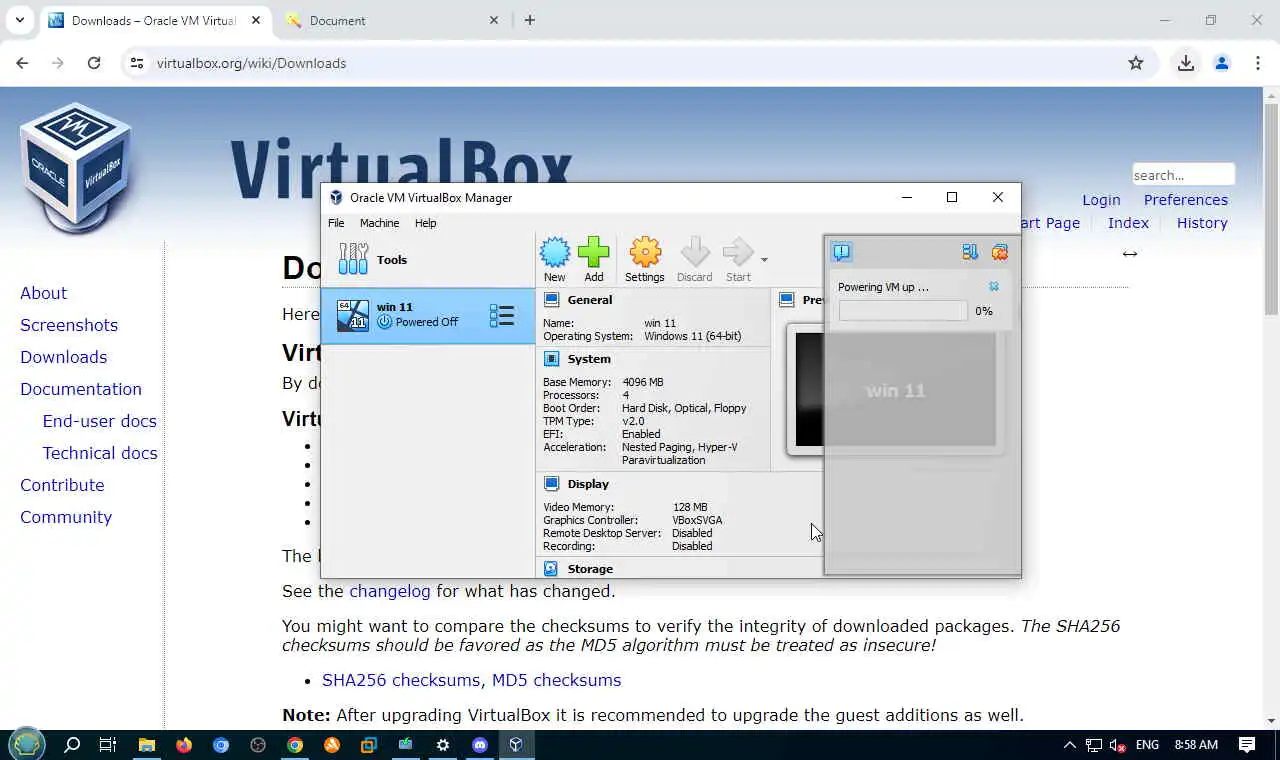
Task: Open the Screenshots sidebar link
Action: pyautogui.click(x=69, y=325)
